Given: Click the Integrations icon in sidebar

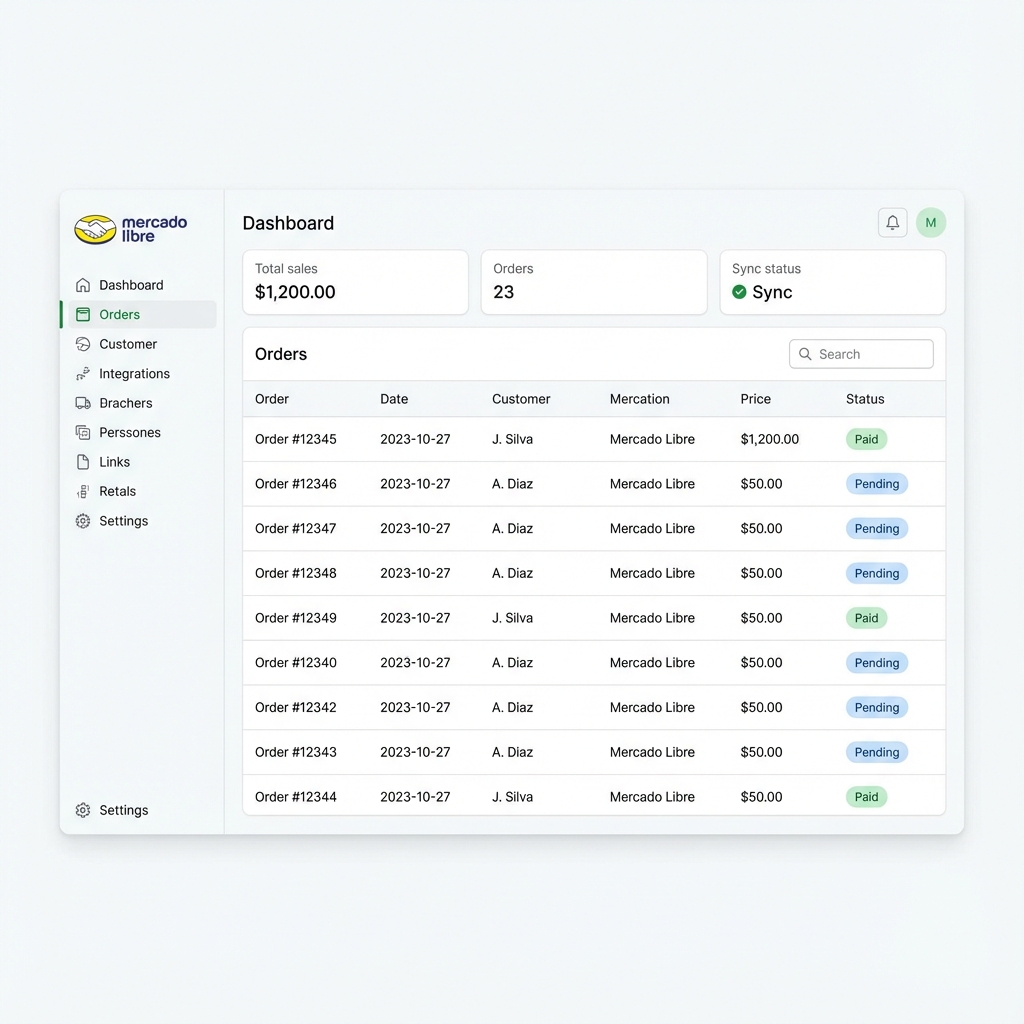Looking at the screenshot, I should (83, 373).
